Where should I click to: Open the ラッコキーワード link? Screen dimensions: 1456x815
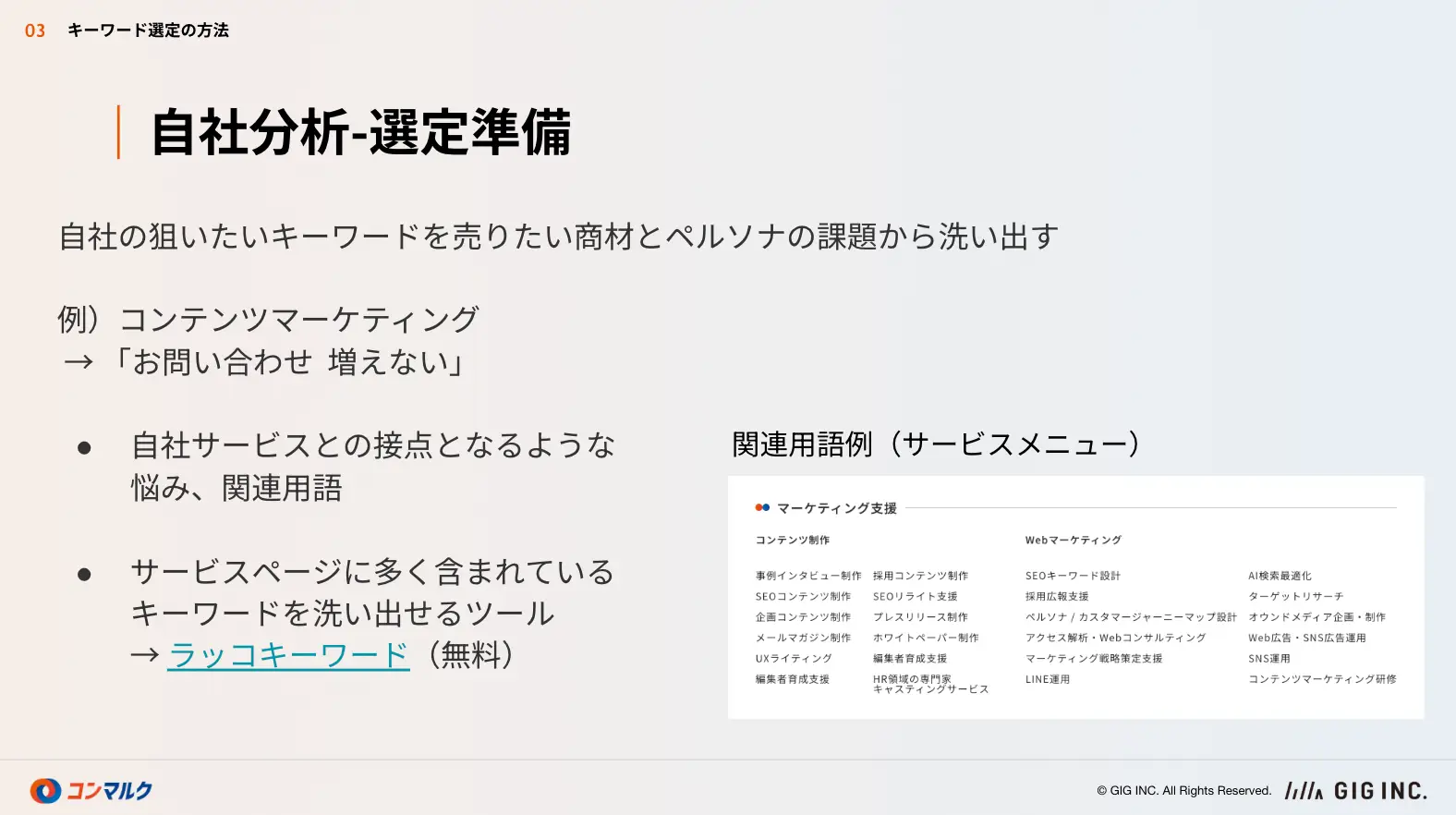(288, 655)
